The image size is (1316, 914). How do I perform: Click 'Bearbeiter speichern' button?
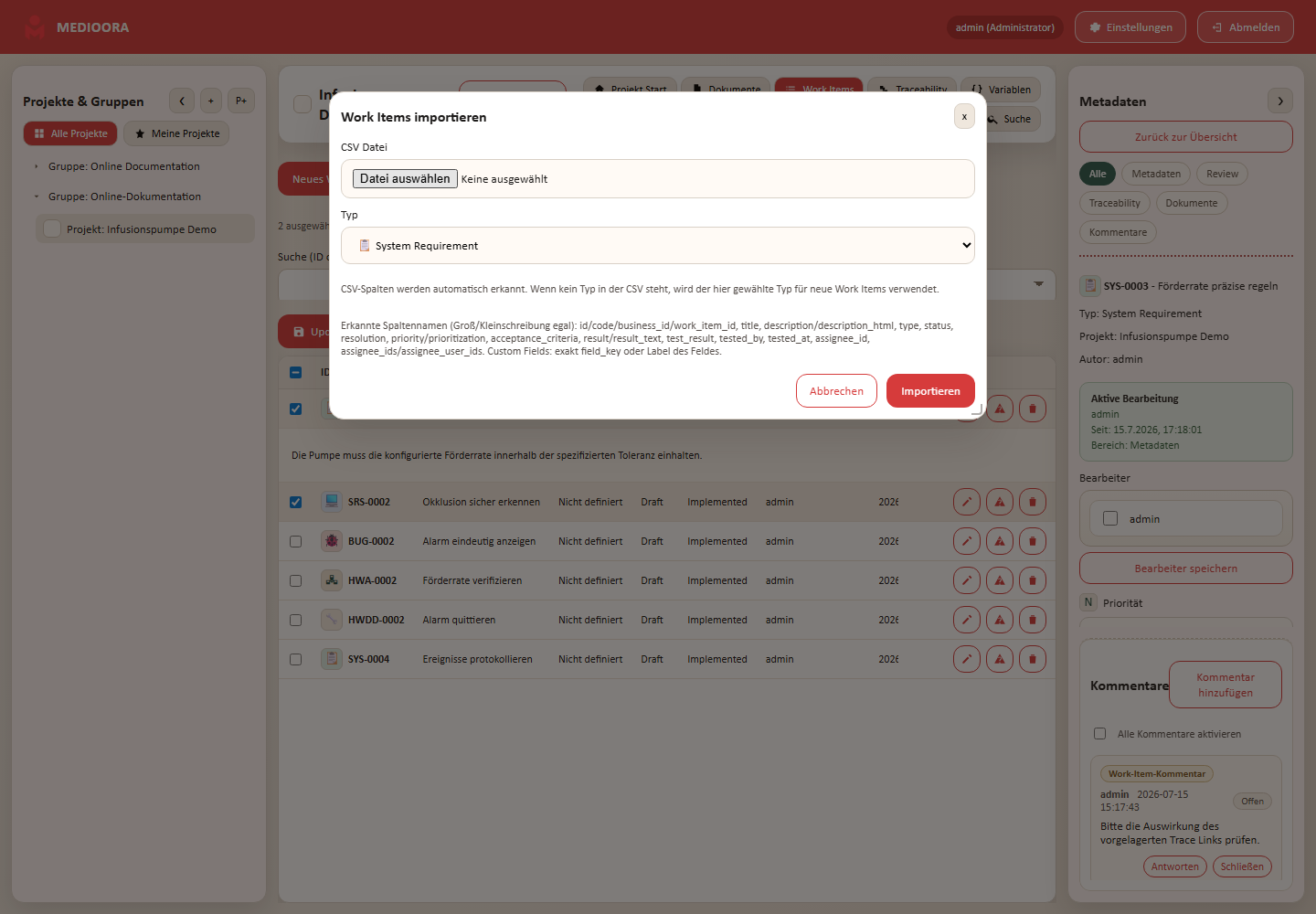(1186, 569)
